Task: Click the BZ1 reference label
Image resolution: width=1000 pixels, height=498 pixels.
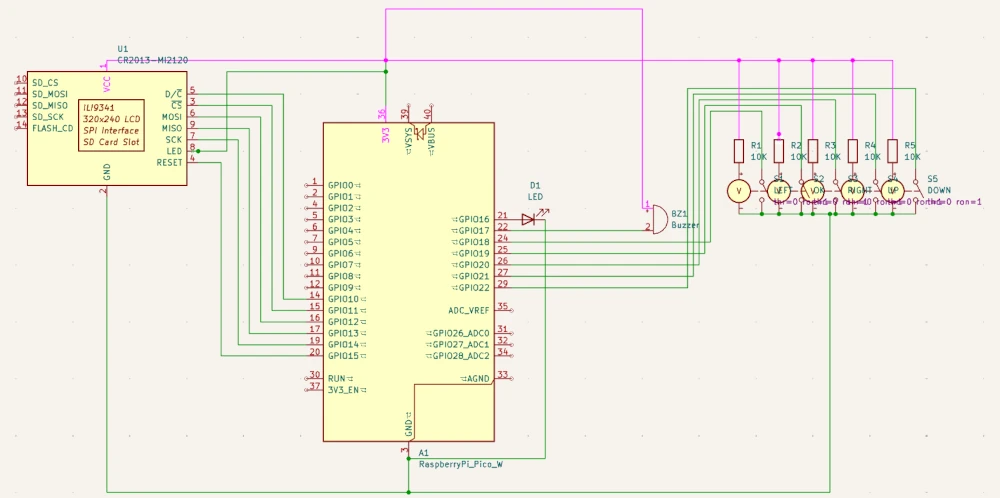Action: pos(679,214)
